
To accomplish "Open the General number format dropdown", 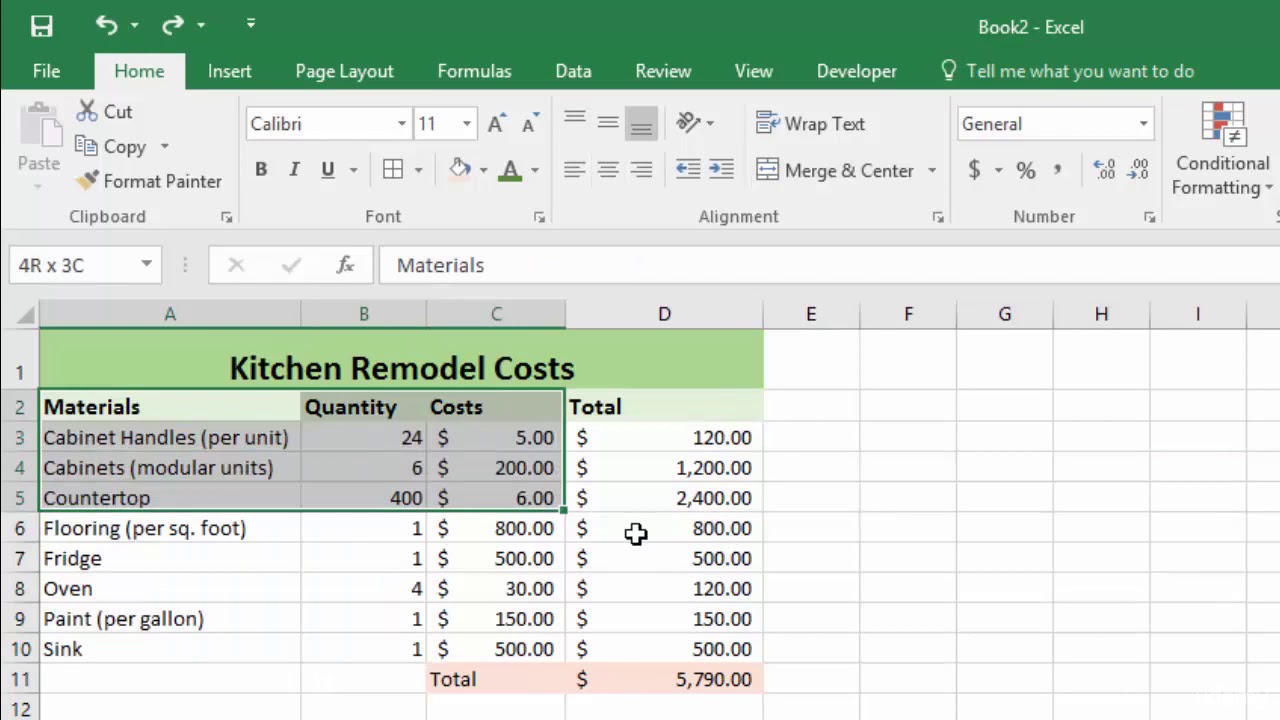I will [1143, 124].
